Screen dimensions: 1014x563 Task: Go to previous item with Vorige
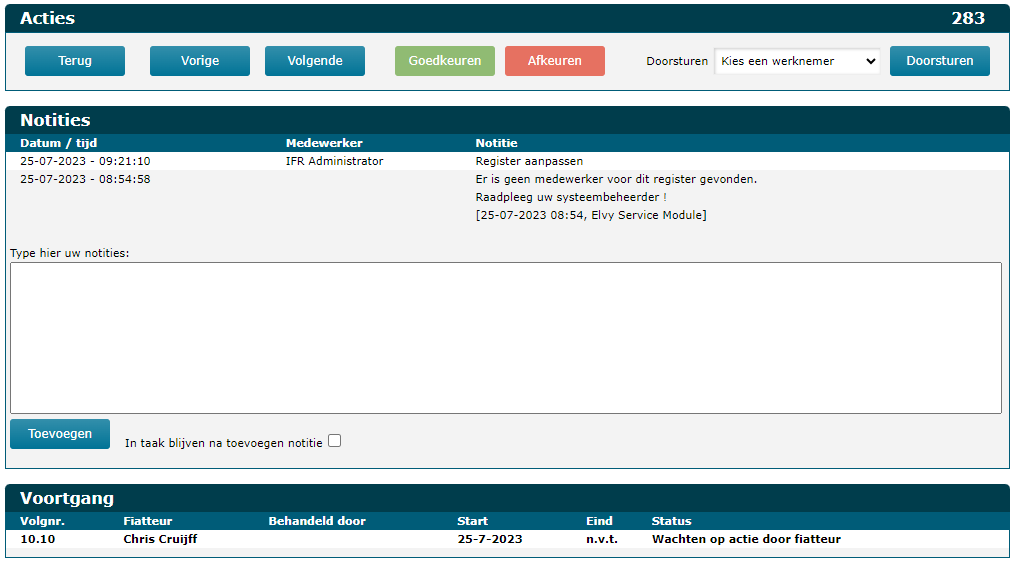click(x=200, y=61)
